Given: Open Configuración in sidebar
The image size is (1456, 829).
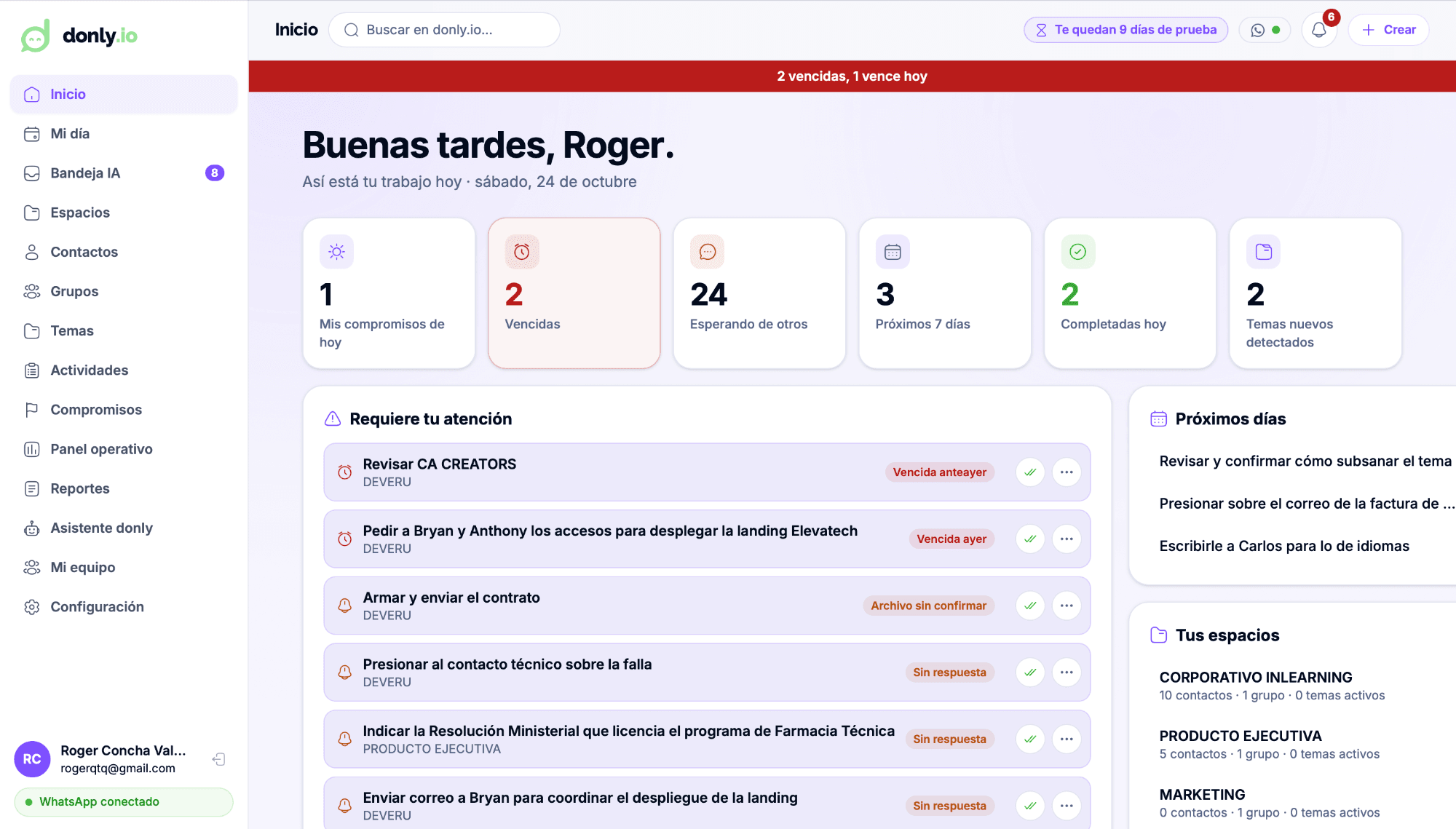Looking at the screenshot, I should click(124, 607).
